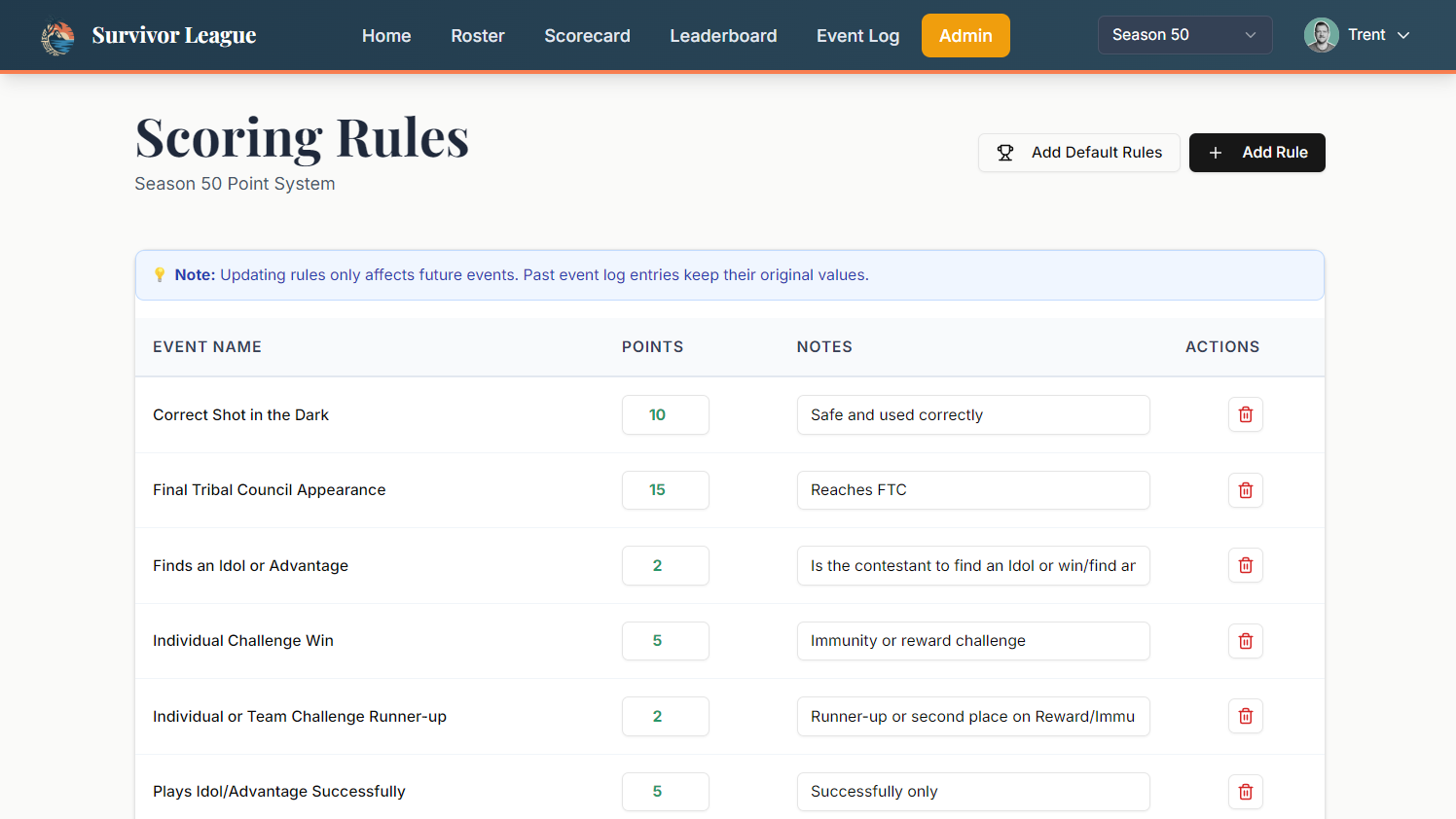The image size is (1456, 819).
Task: Edit the 'Successfully only' notes field
Action: (x=973, y=792)
